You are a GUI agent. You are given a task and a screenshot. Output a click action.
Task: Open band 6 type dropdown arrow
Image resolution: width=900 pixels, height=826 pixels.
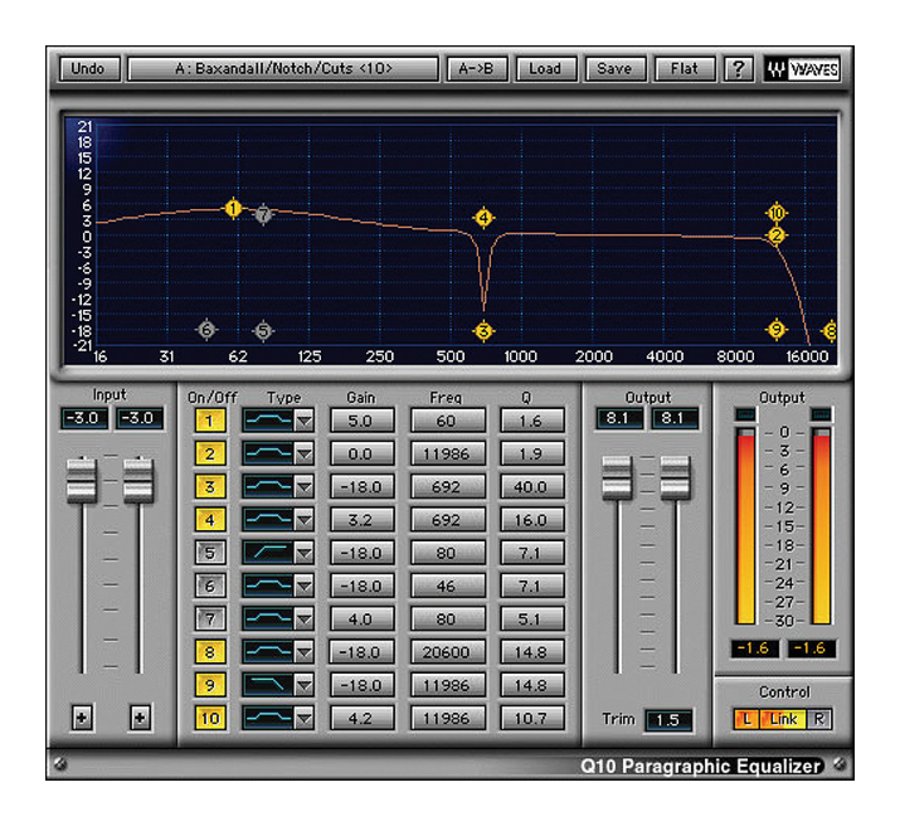tap(304, 586)
